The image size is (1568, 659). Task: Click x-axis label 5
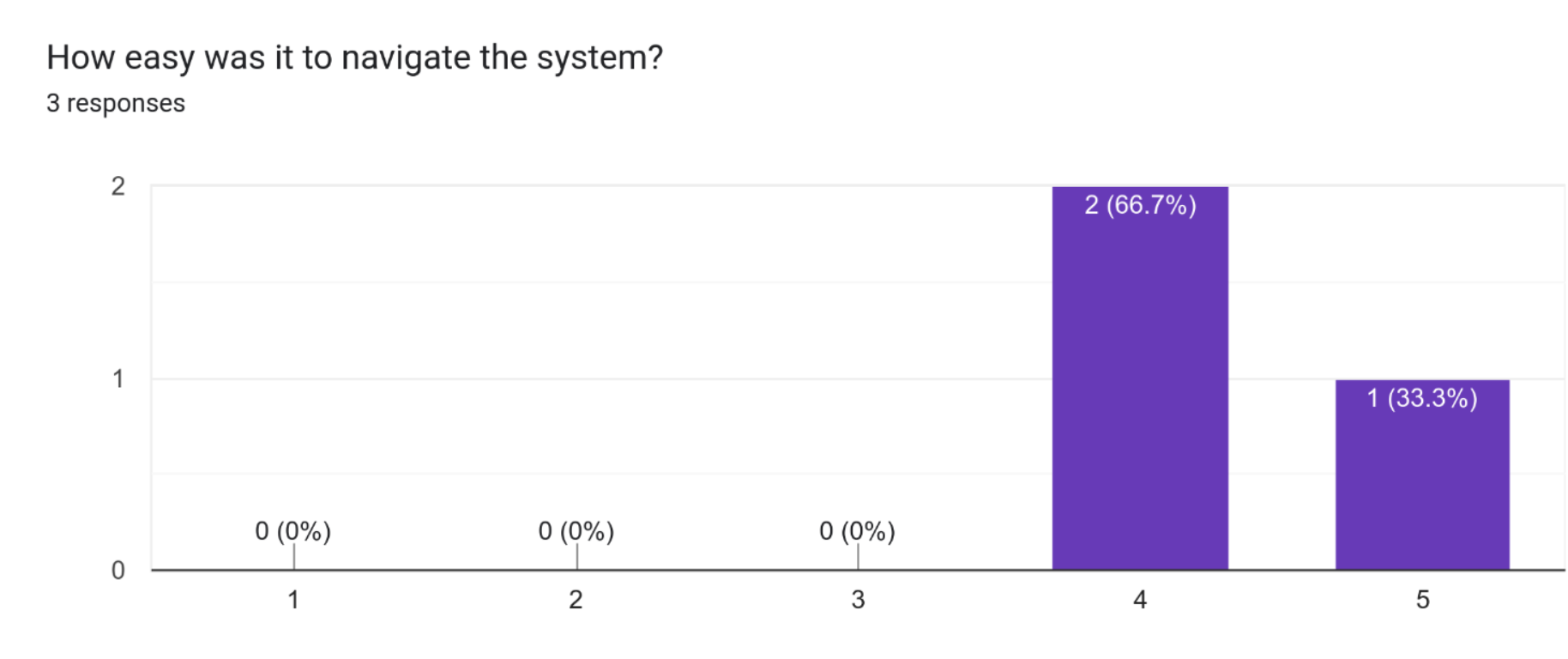(x=1422, y=600)
